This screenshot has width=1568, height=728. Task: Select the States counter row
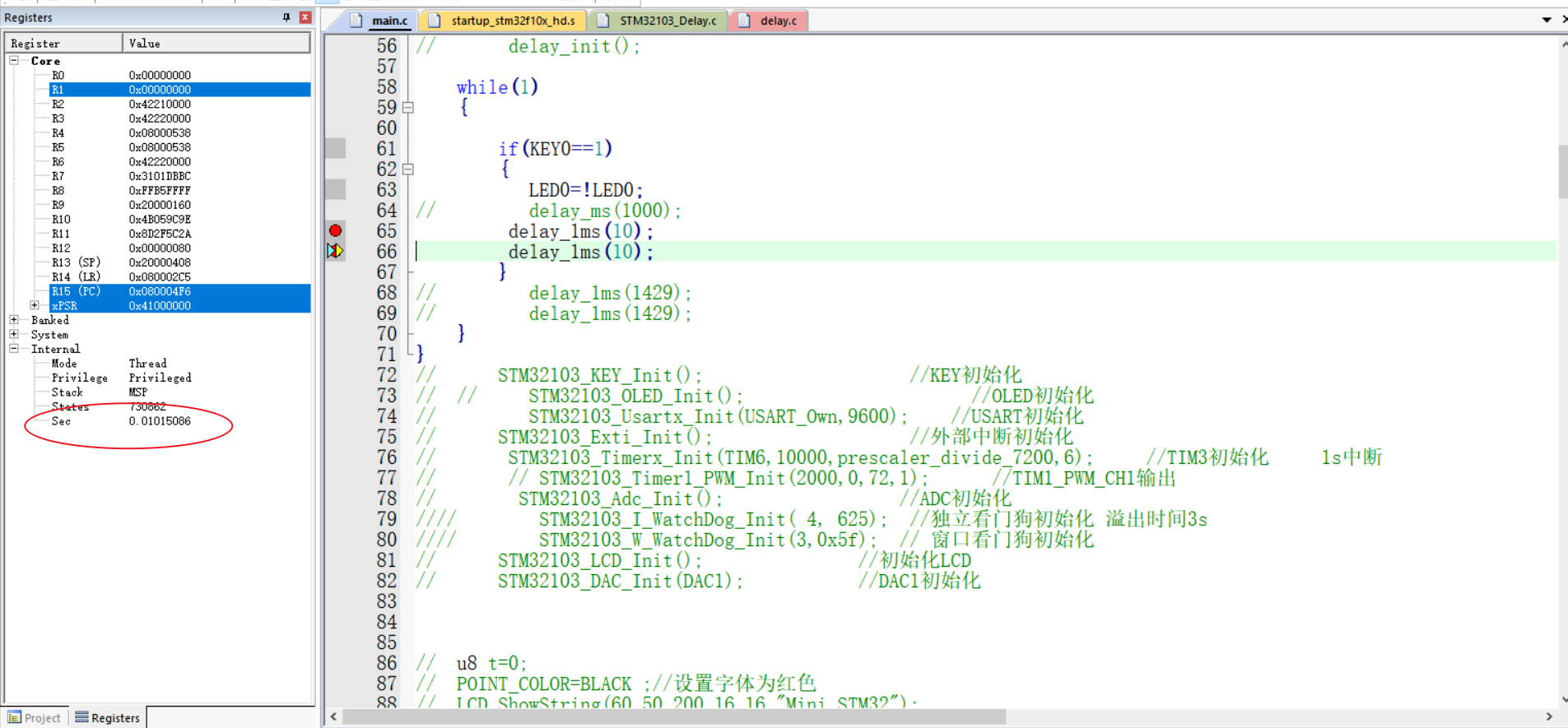coord(179,406)
